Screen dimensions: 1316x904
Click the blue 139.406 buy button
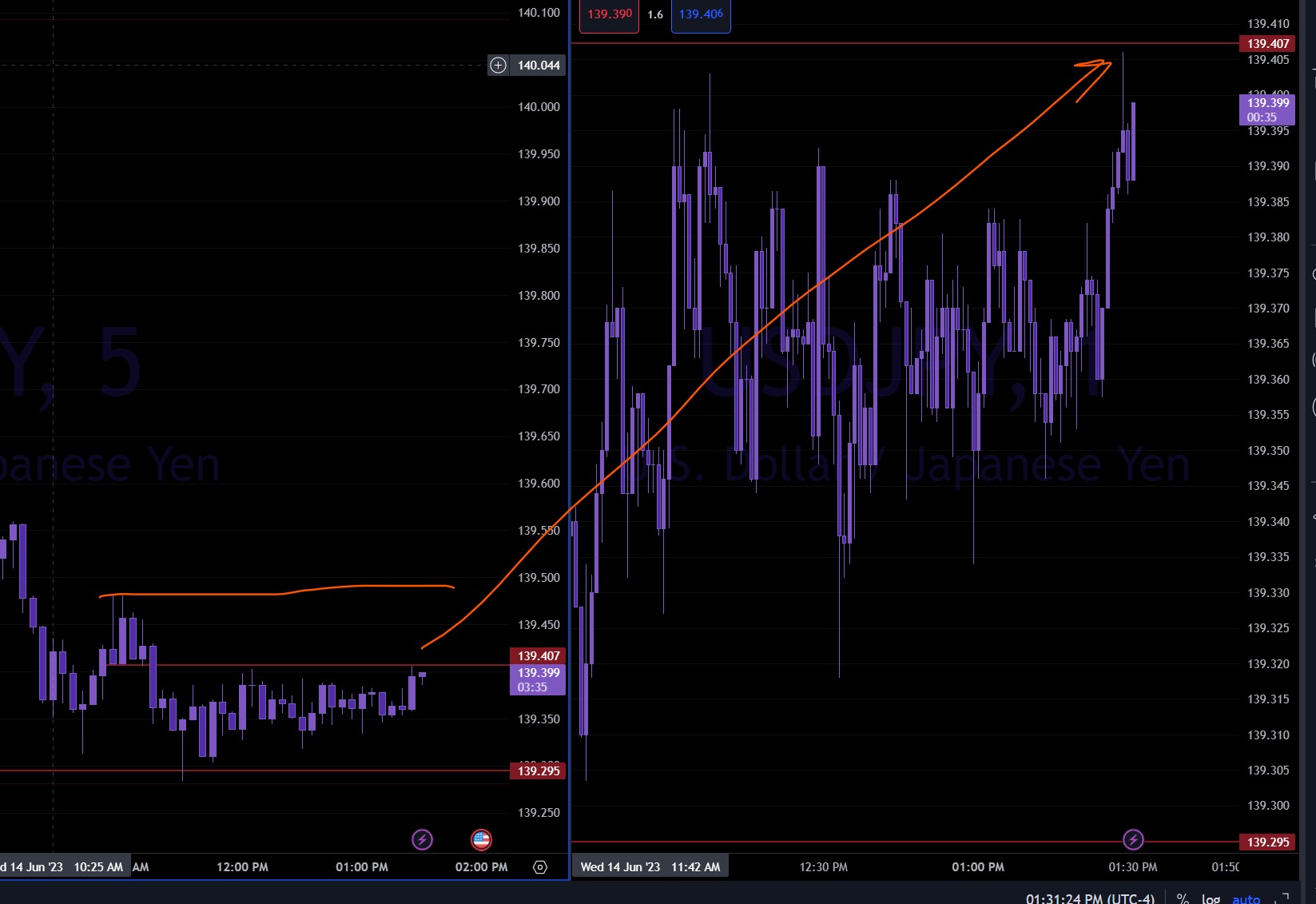point(701,14)
